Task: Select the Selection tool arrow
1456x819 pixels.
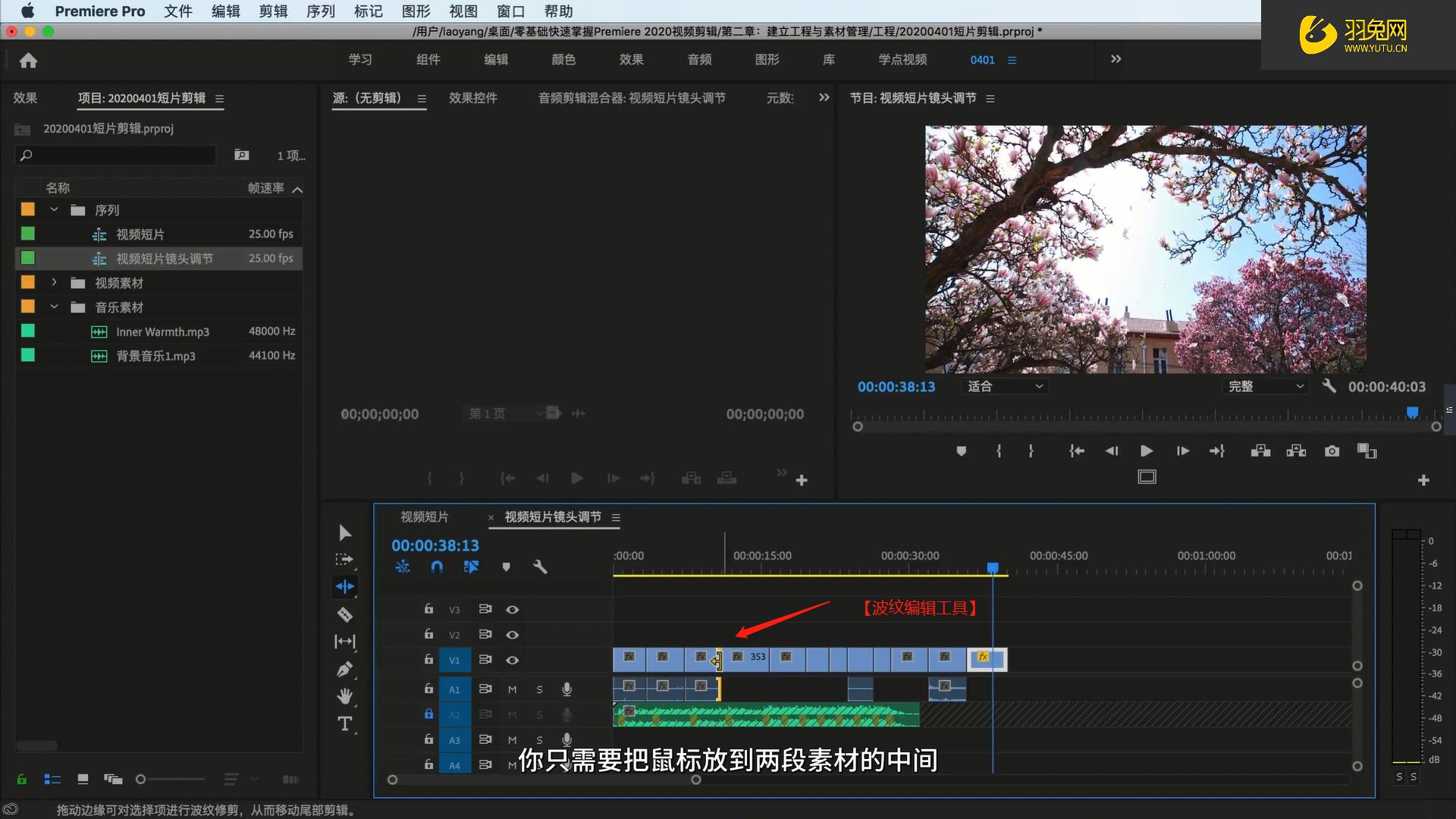Action: point(345,532)
